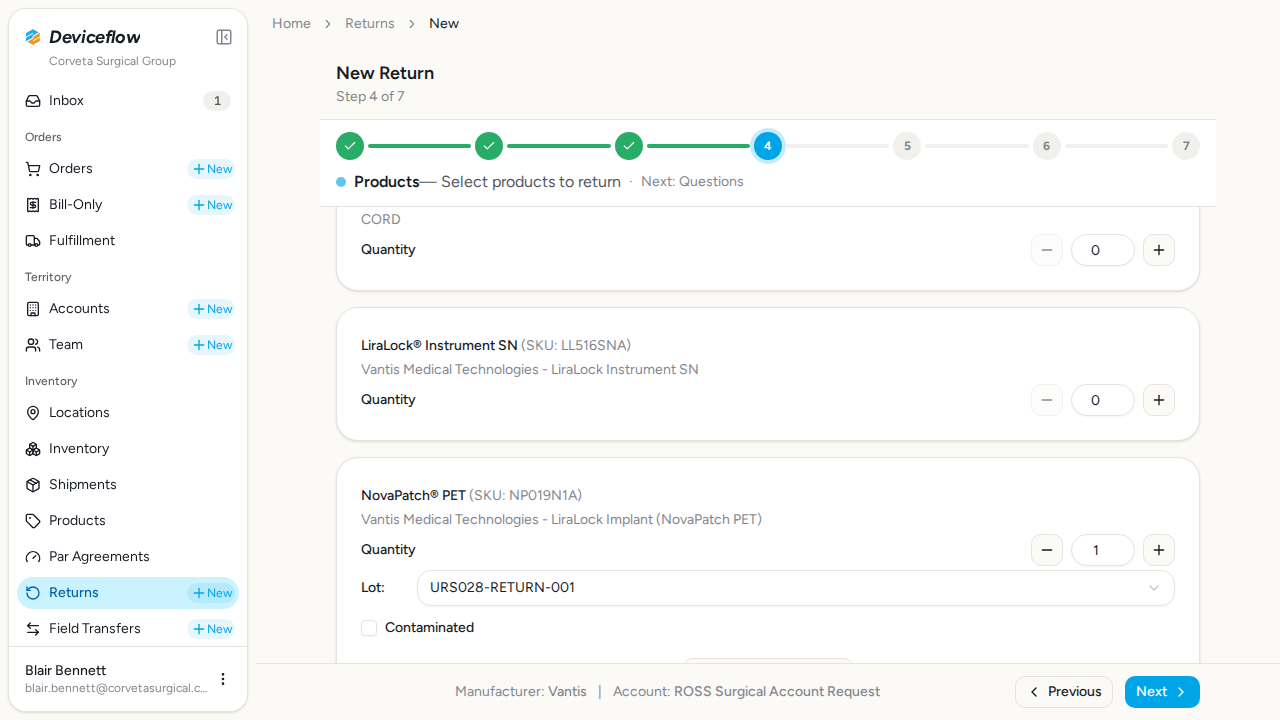The image size is (1280, 720).
Task: Click the 'New Return' page heading
Action: 385,73
